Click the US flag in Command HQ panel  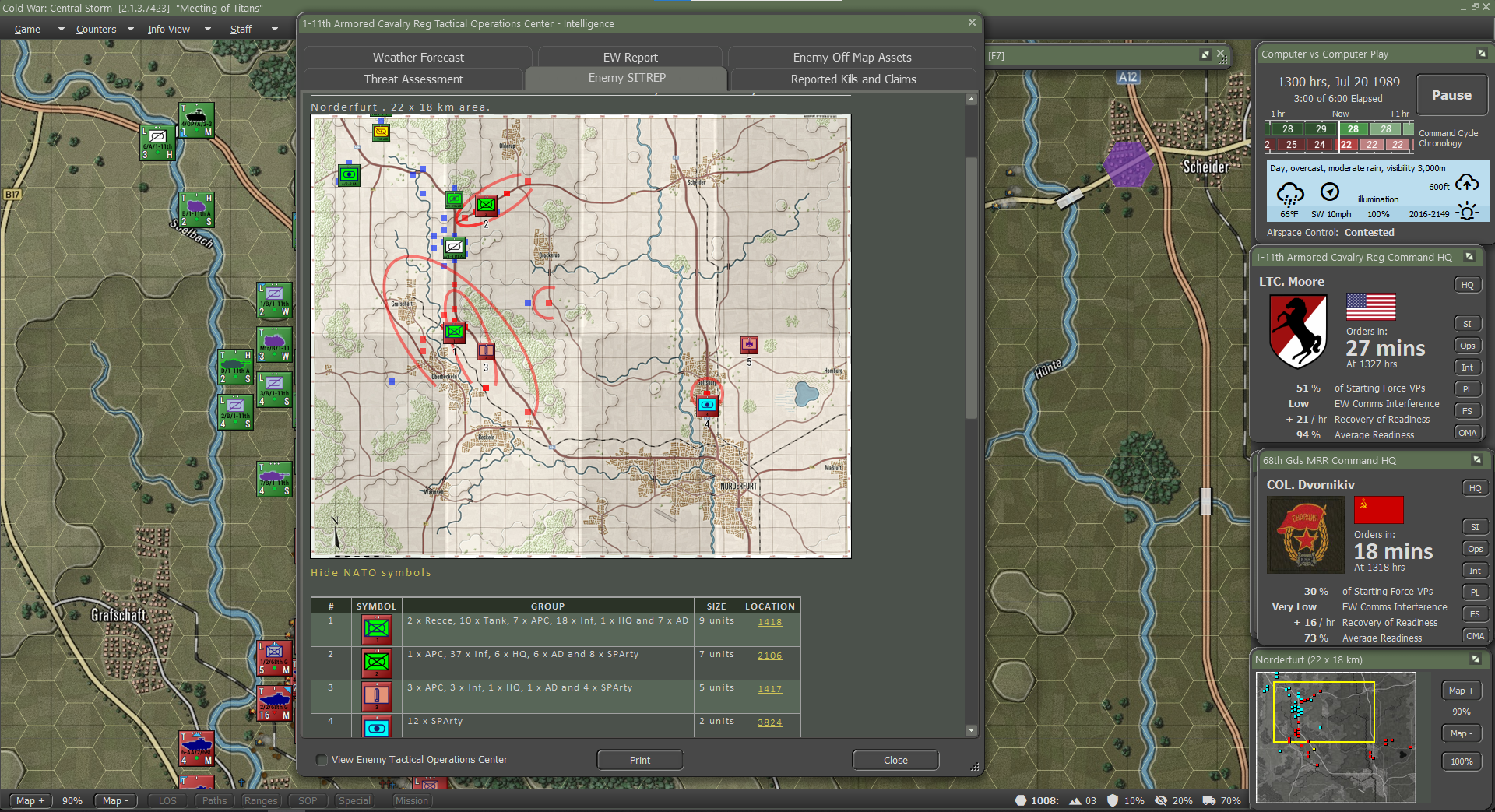click(x=1371, y=307)
